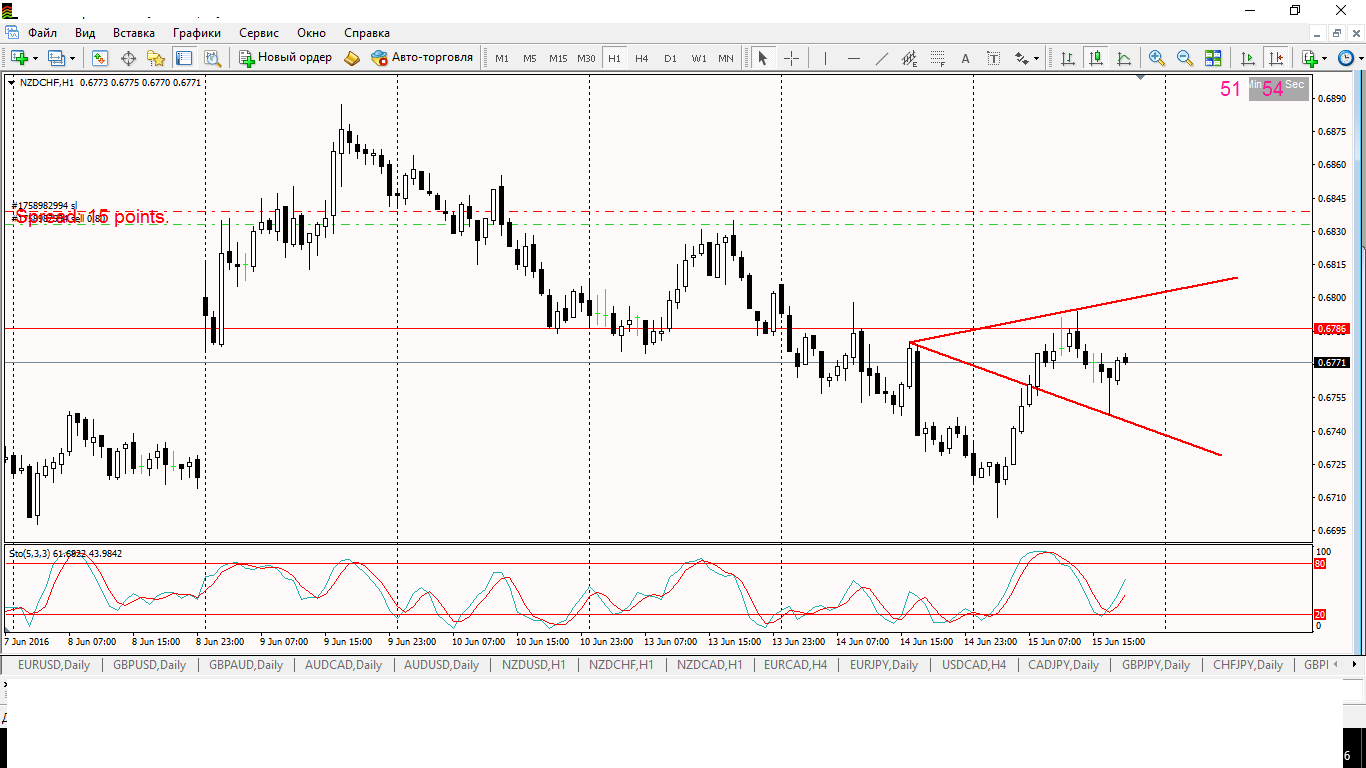Open the Data Window crosshair icon
1366x768 pixels.
pyautogui.click(x=128, y=58)
